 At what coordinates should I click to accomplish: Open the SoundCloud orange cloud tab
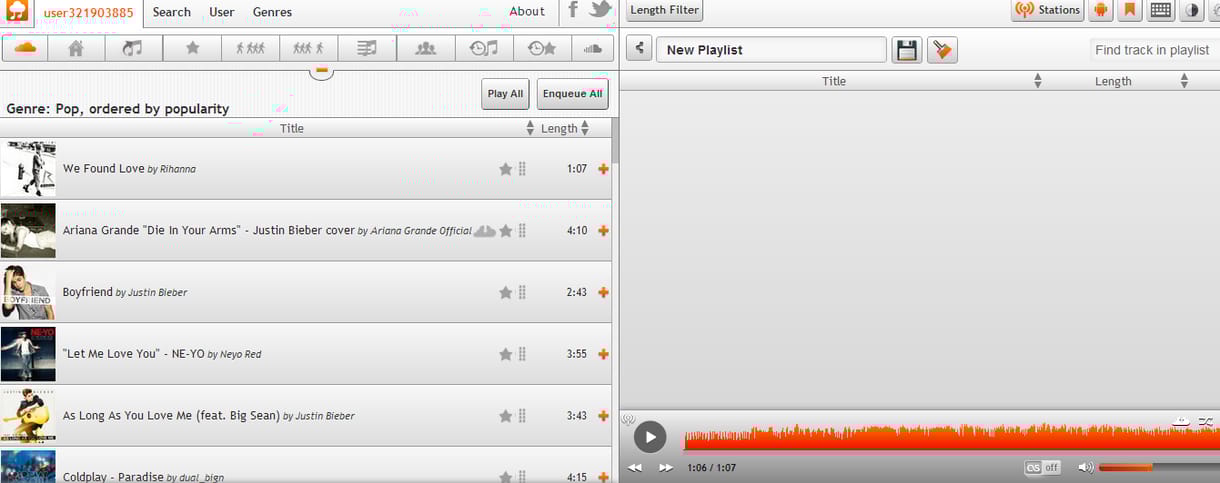[x=25, y=48]
